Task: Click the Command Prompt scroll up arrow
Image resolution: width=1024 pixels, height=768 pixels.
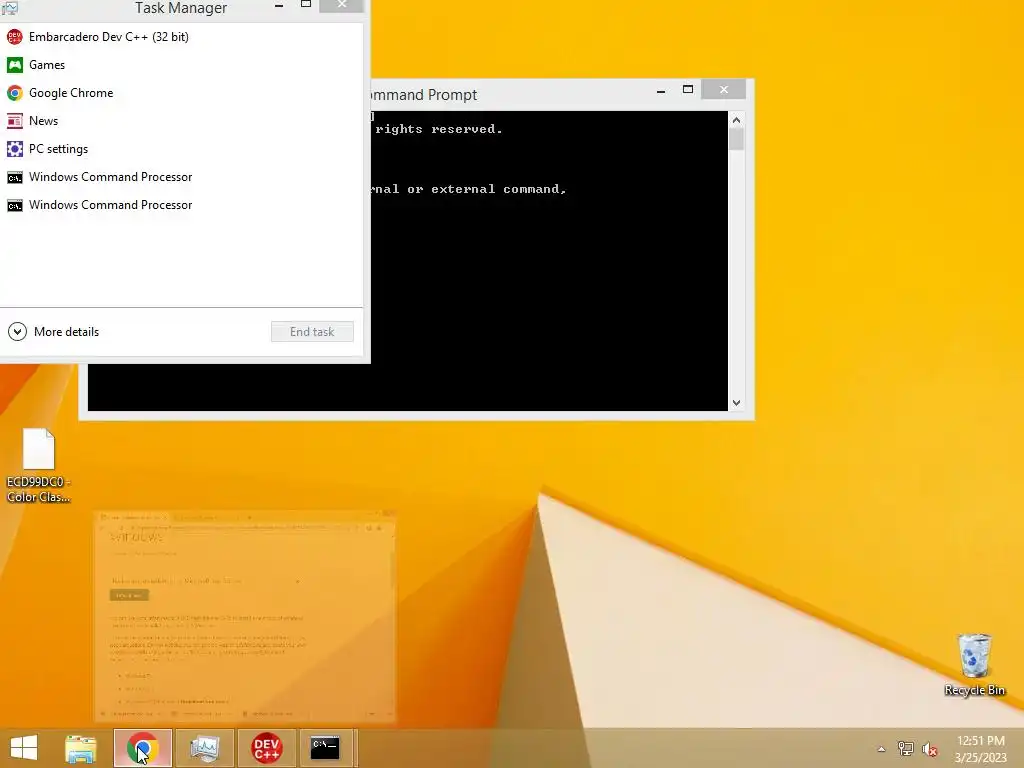Action: click(737, 120)
